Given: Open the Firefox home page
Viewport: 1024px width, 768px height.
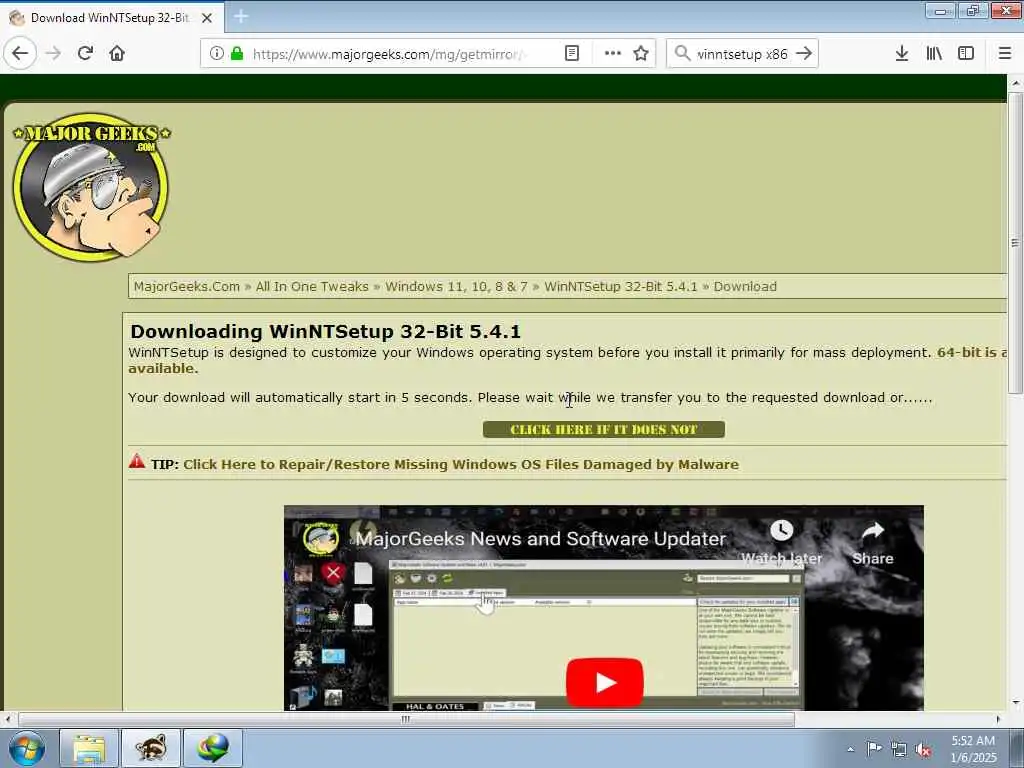Looking at the screenshot, I should coord(117,54).
